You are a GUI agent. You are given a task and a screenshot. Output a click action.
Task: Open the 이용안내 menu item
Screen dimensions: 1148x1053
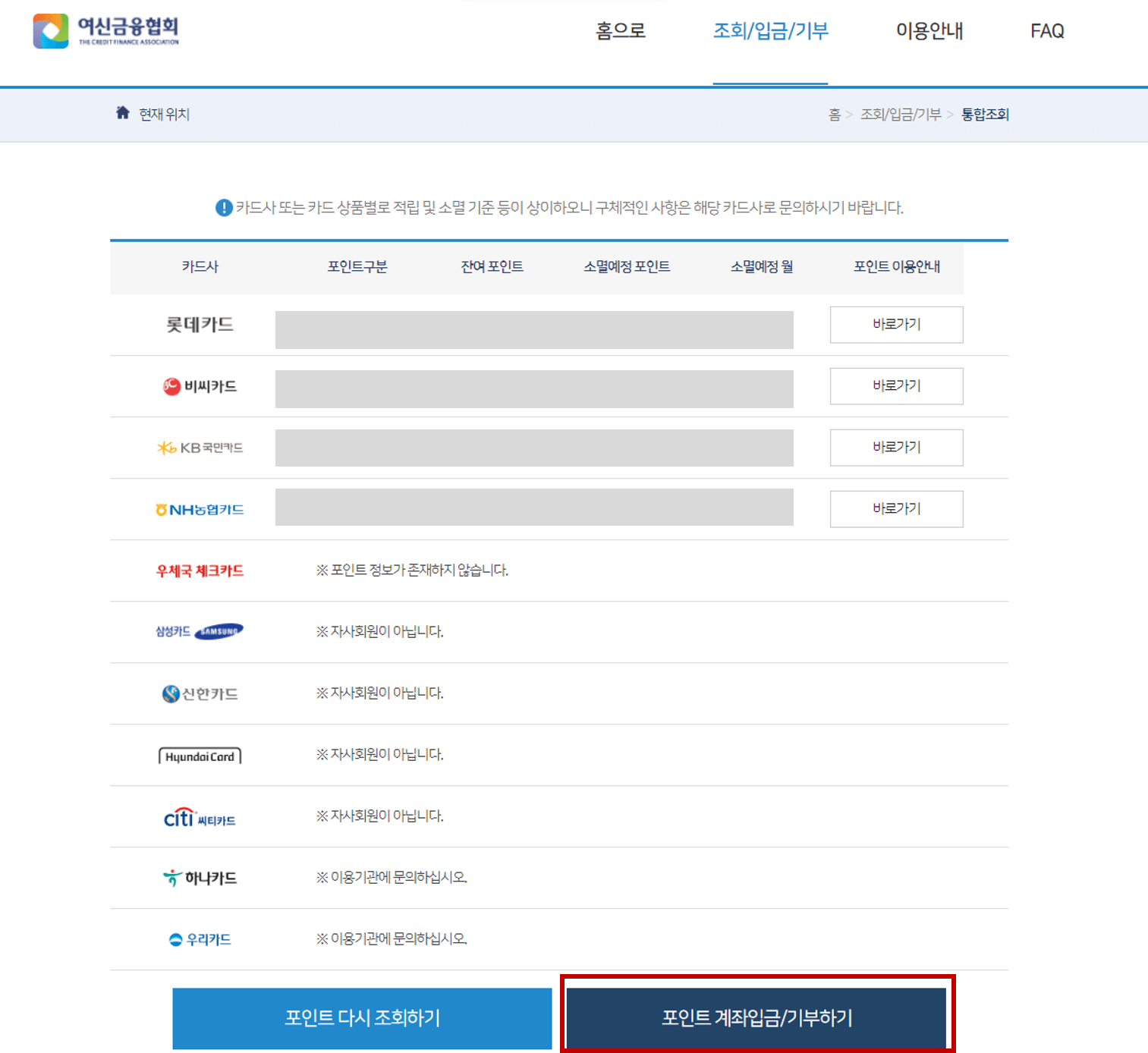pyautogui.click(x=930, y=31)
